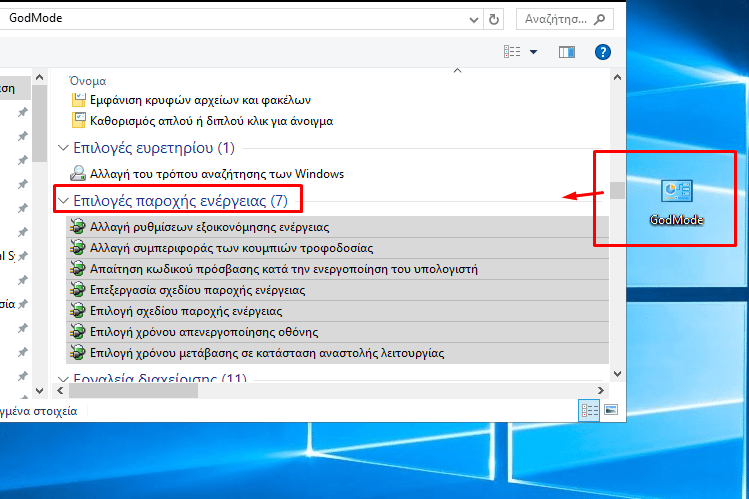This screenshot has width=749, height=499.
Task: Click the file list vertical scrollbar thumb
Action: 617,190
